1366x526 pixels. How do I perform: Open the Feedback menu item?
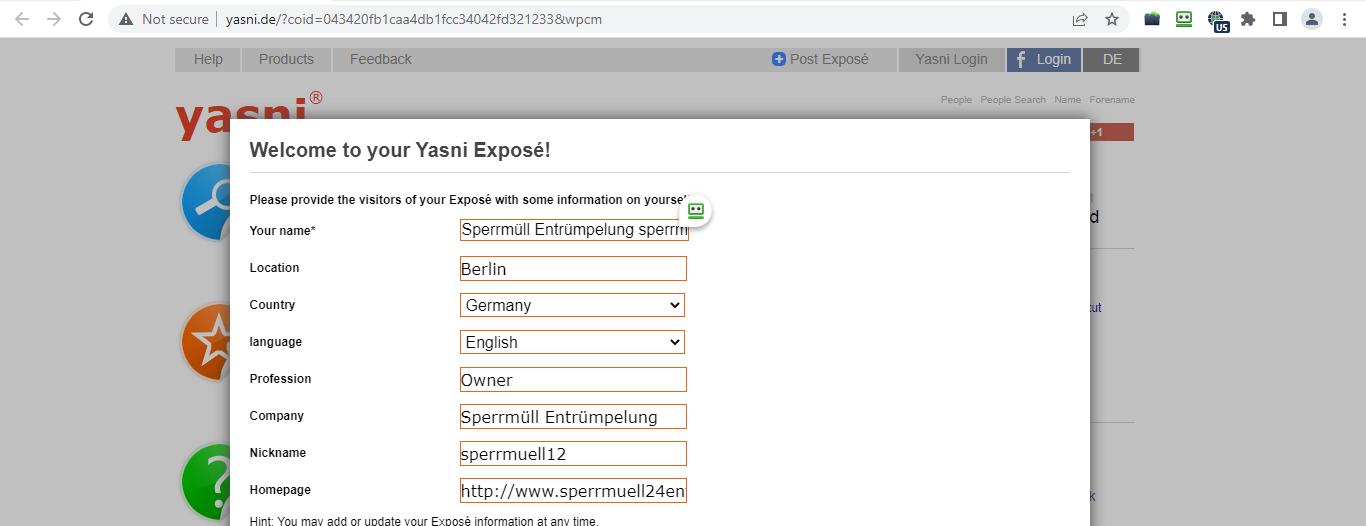point(380,59)
